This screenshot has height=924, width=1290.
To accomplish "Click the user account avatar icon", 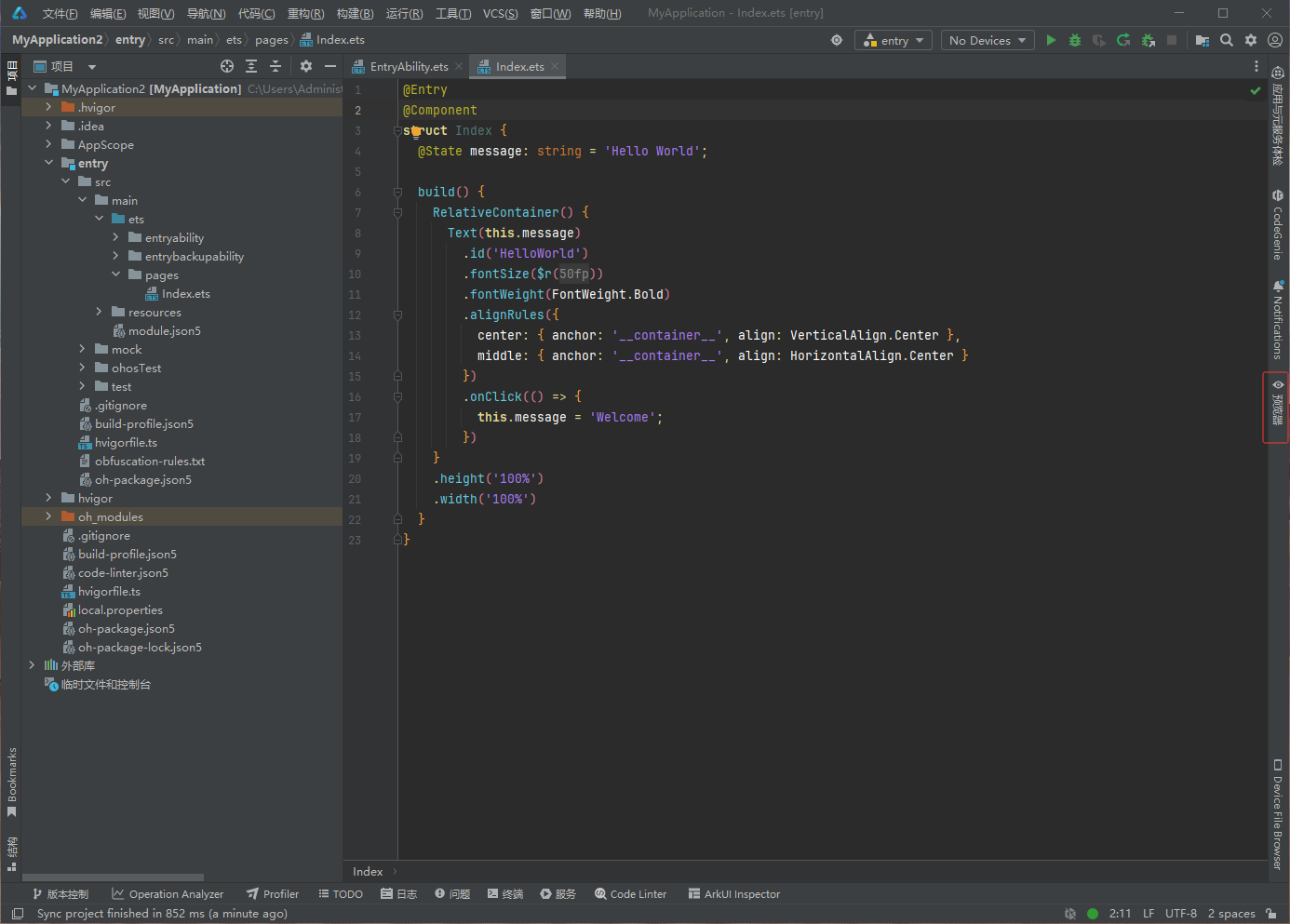I will point(1275,40).
